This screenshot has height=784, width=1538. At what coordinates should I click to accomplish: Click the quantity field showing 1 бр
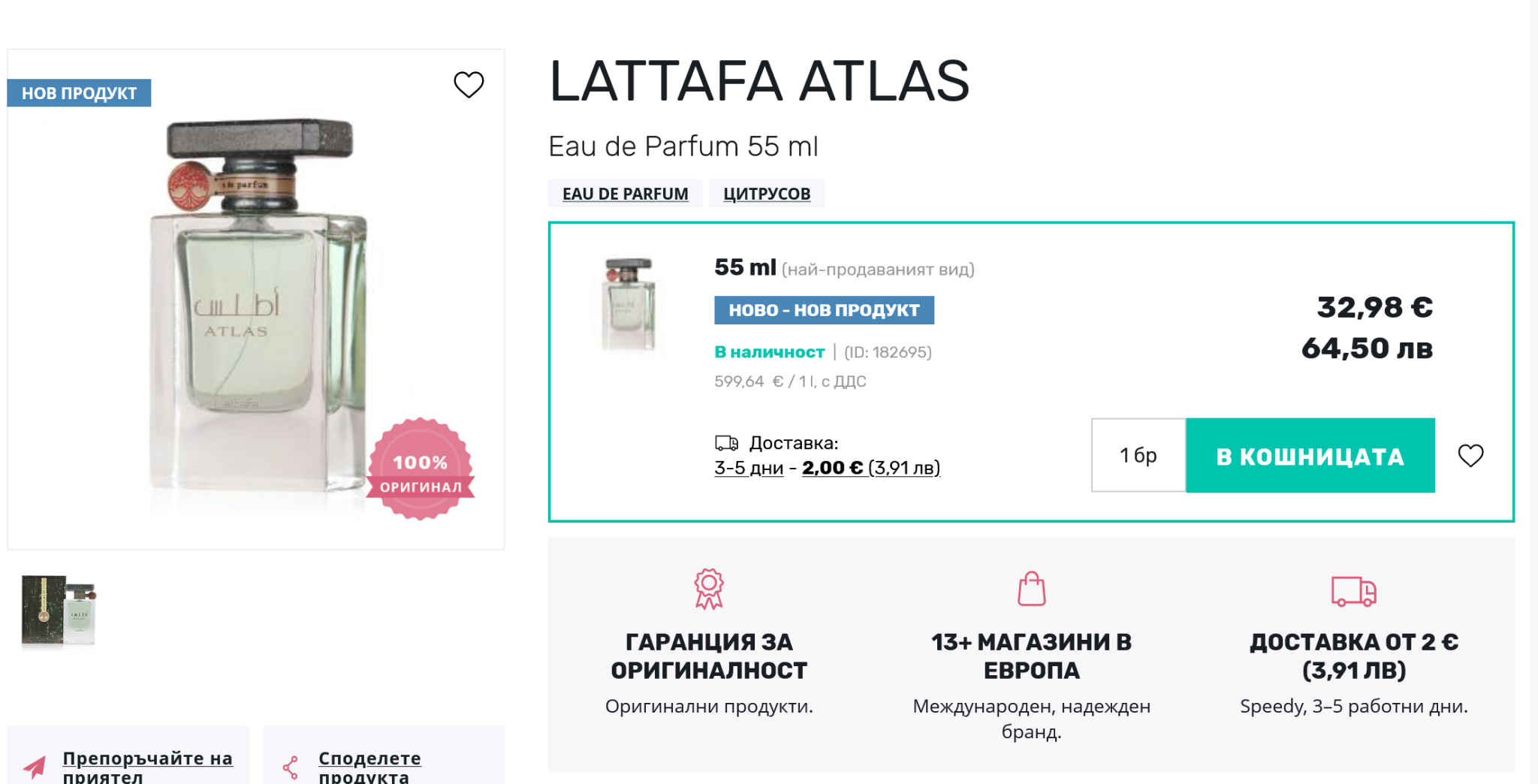click(1138, 456)
